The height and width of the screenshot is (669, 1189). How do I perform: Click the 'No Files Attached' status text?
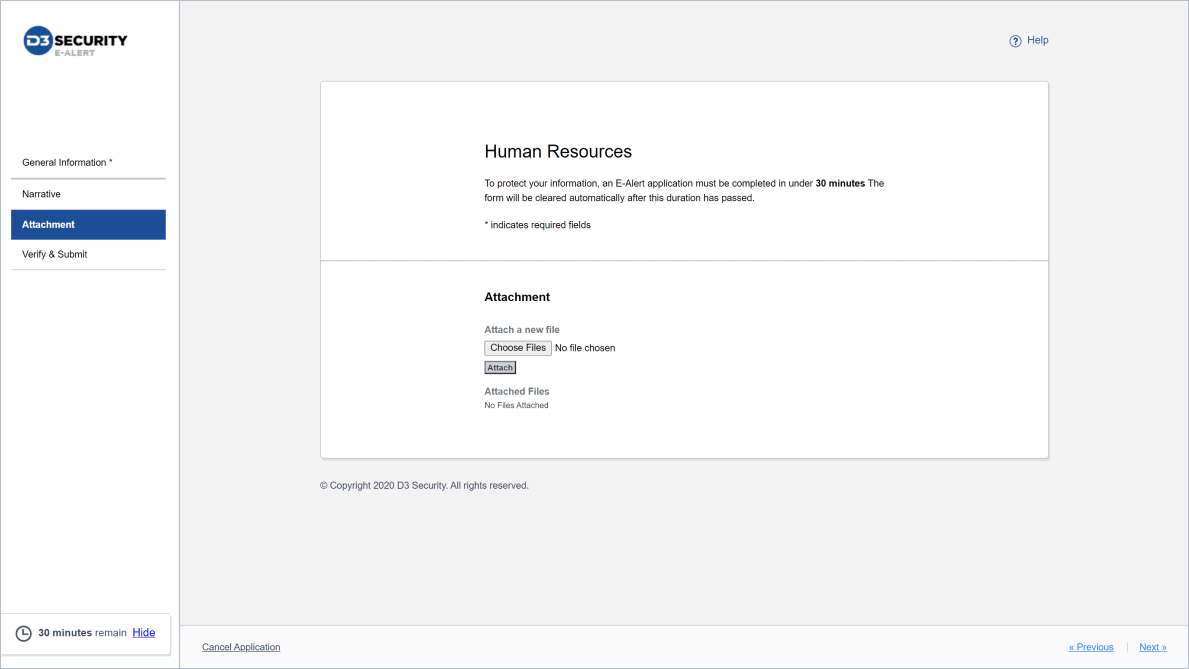(516, 405)
